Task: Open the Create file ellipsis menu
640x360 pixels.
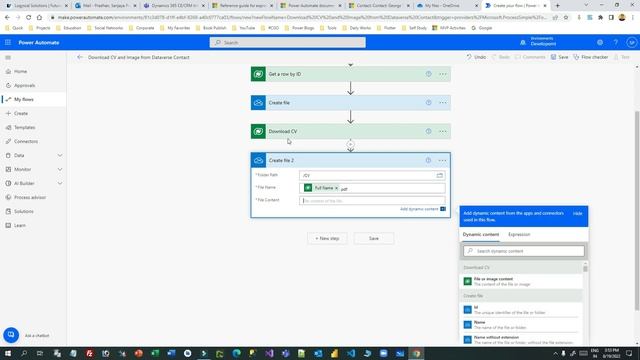Action: point(442,102)
